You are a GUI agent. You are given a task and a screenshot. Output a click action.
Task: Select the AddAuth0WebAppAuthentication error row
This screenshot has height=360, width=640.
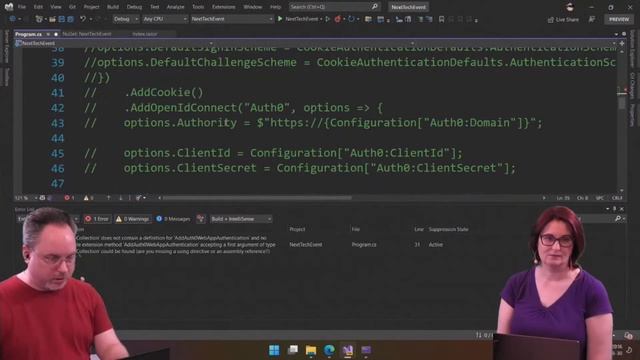click(x=269, y=244)
